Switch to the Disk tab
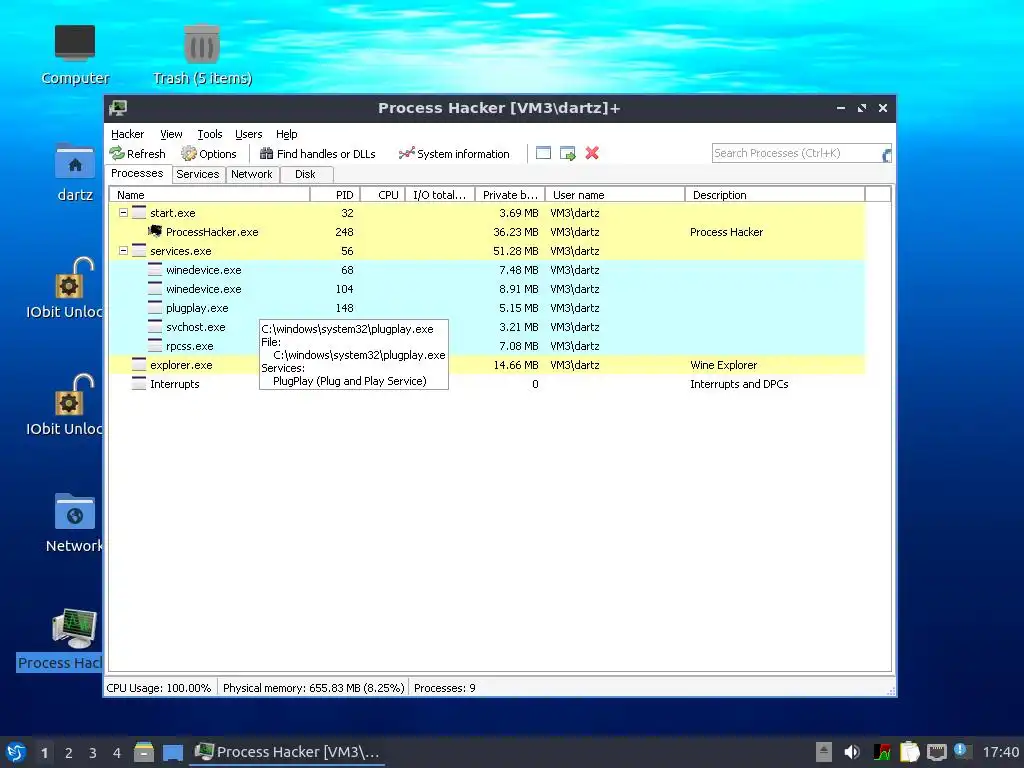1024x768 pixels. click(x=306, y=174)
